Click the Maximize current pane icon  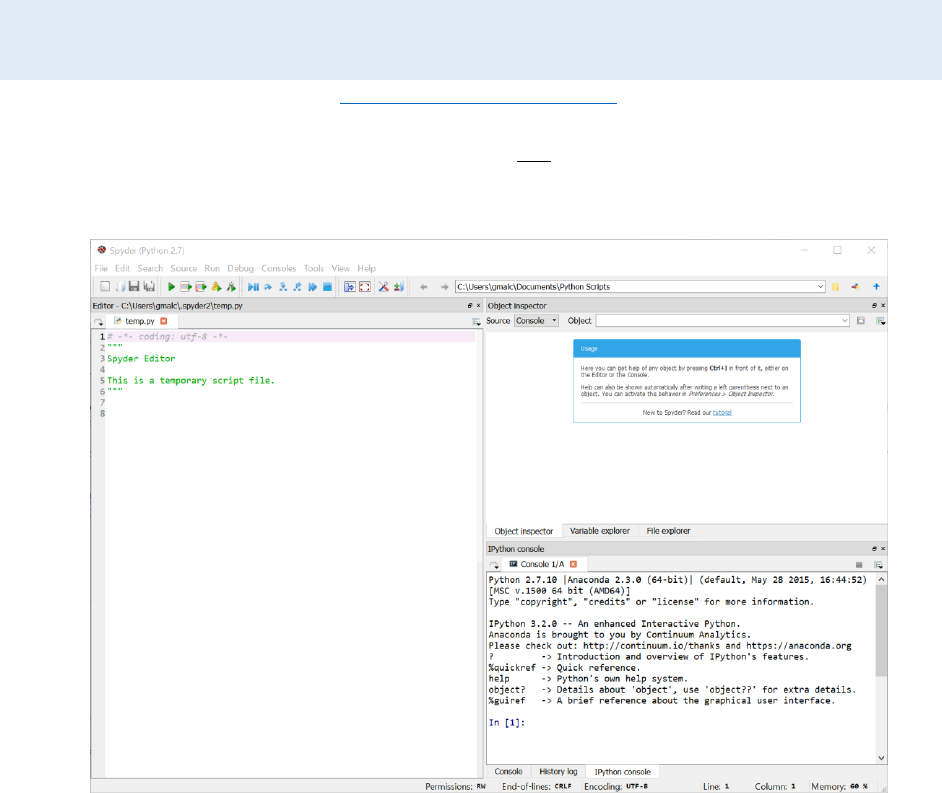[x=350, y=287]
